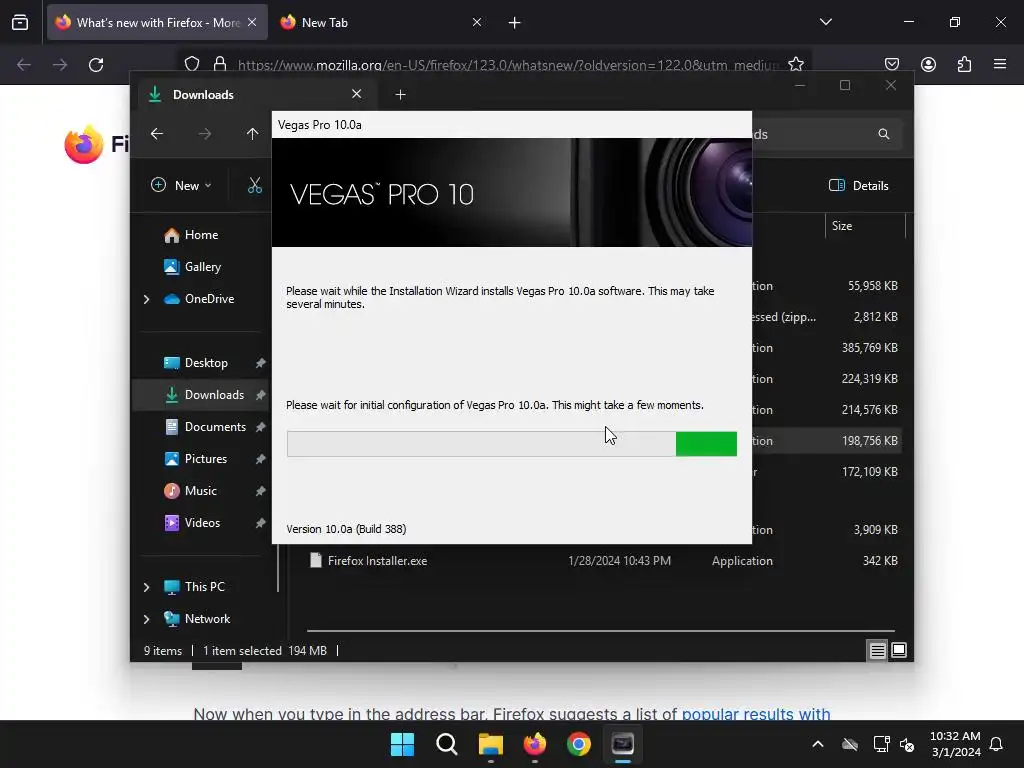
Task: Follow the popular results with link
Action: 756,714
